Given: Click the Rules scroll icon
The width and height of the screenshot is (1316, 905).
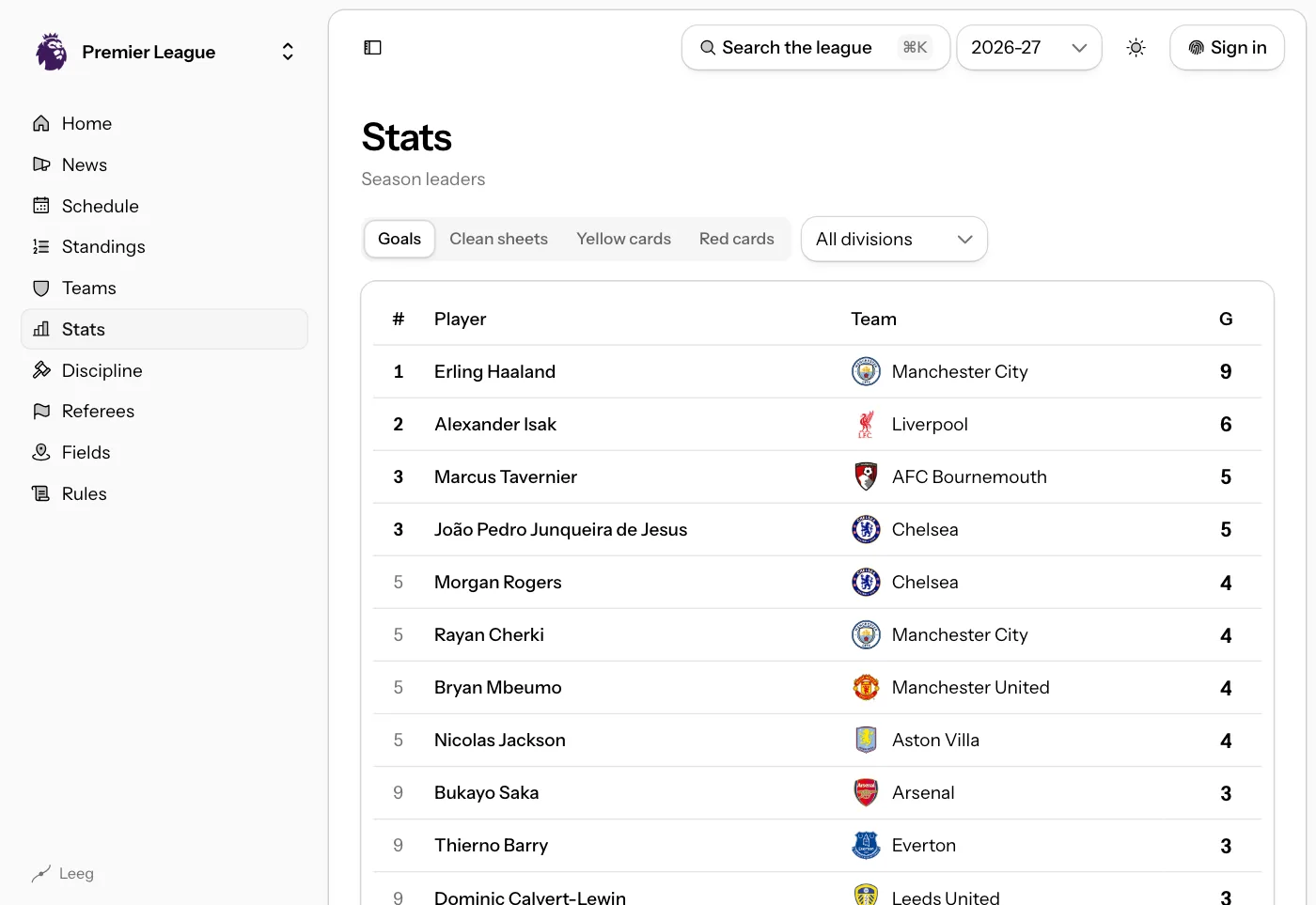Looking at the screenshot, I should (x=41, y=493).
